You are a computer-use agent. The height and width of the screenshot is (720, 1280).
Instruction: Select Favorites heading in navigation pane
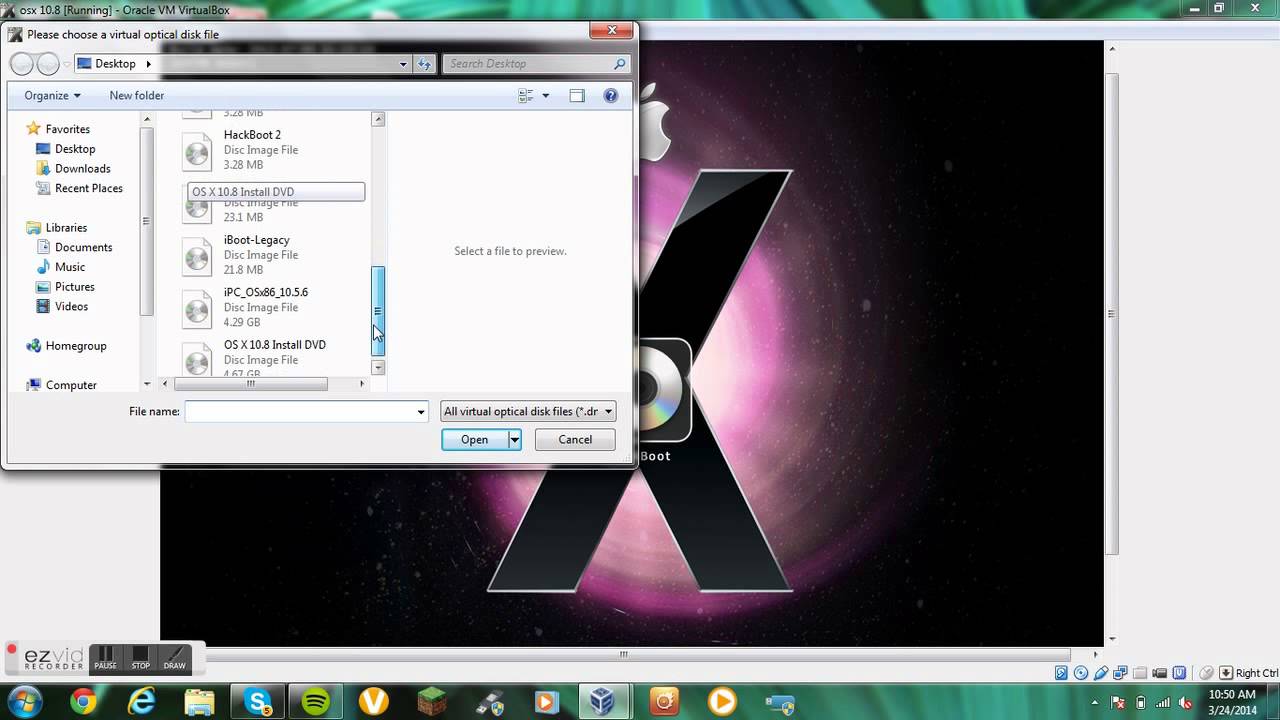(x=67, y=129)
